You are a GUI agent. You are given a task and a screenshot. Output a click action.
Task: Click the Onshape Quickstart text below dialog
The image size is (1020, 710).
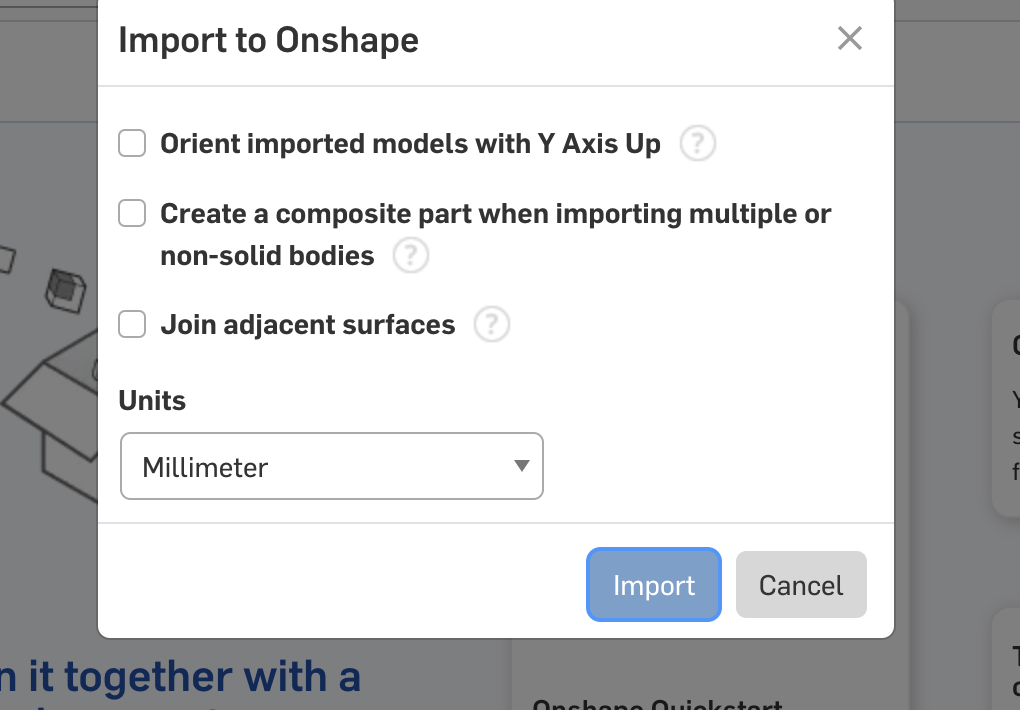[x=658, y=704]
